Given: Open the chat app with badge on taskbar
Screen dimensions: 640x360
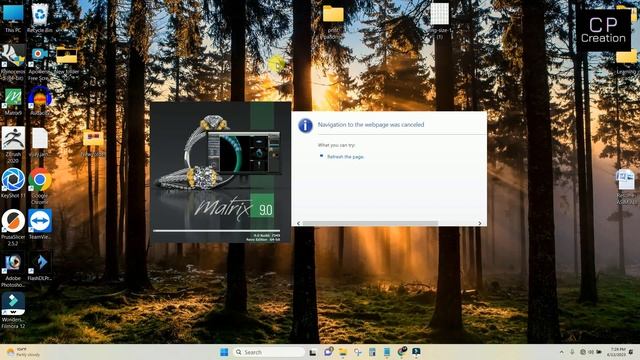Looking at the screenshot, I should pyautogui.click(x=328, y=352).
